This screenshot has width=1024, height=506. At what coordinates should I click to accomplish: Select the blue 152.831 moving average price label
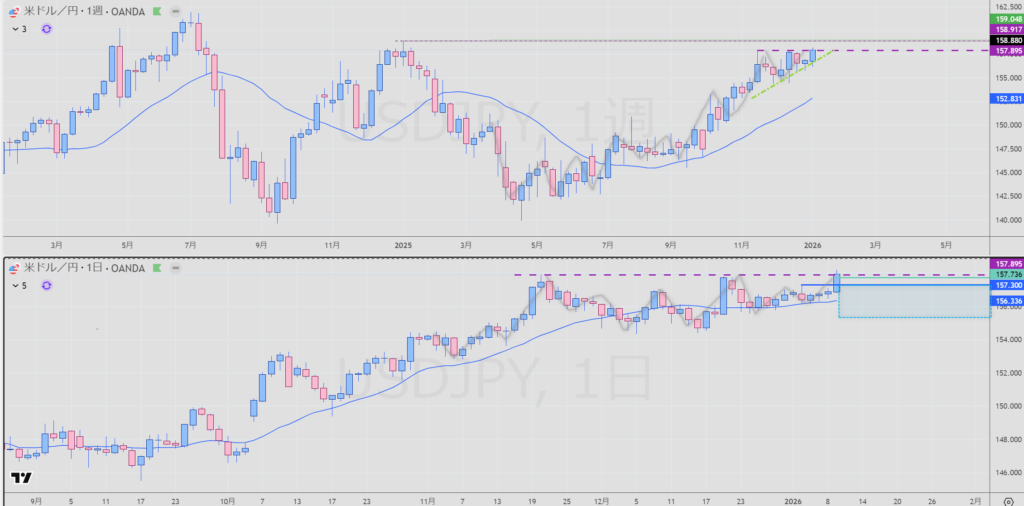tap(1006, 99)
